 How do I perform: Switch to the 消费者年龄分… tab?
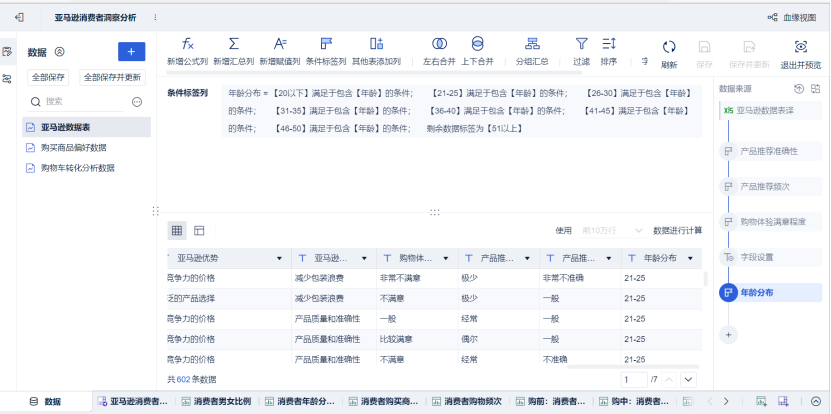(300, 401)
